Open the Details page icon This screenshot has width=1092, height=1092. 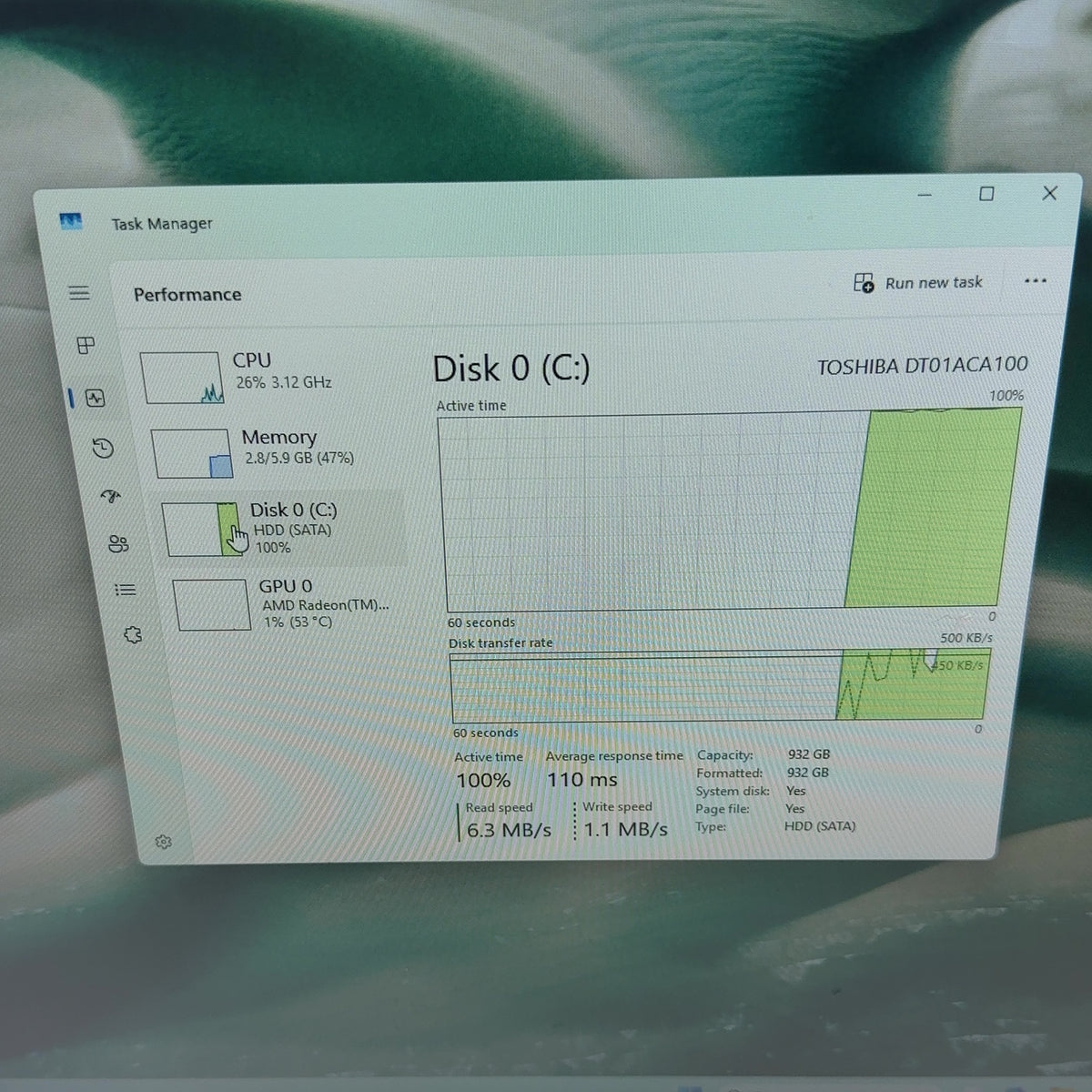click(126, 590)
